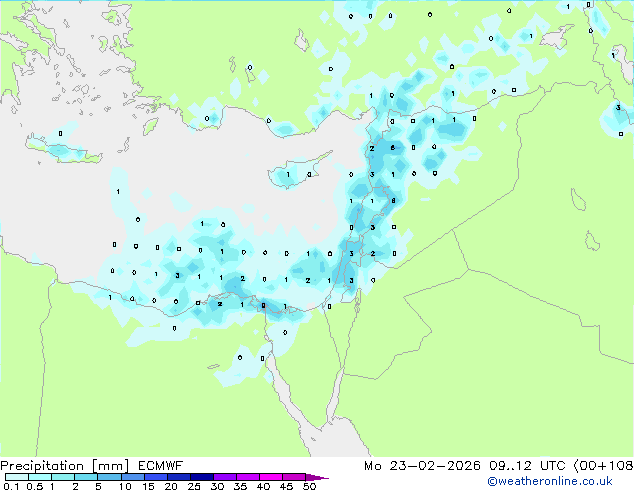Choose the 25–30 mm dark blue legend swatch
634x490 pixels.
[201, 477]
